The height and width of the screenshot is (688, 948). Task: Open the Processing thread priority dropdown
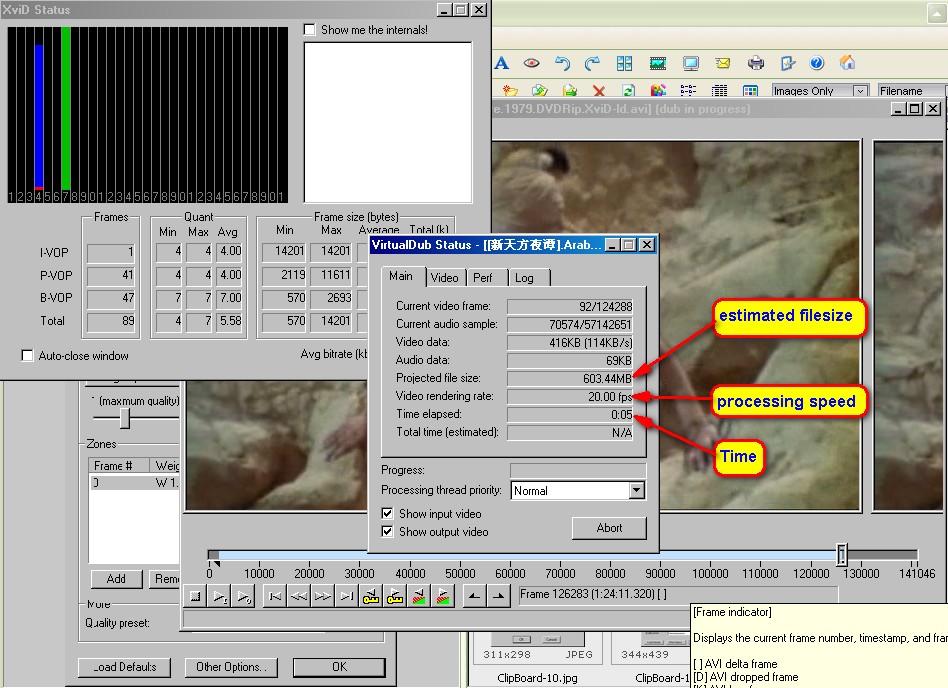636,491
